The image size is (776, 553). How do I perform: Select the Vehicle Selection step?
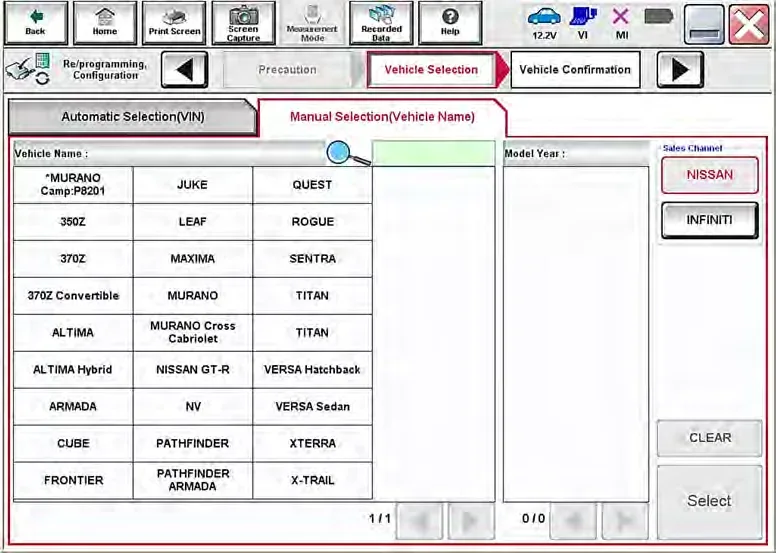431,70
